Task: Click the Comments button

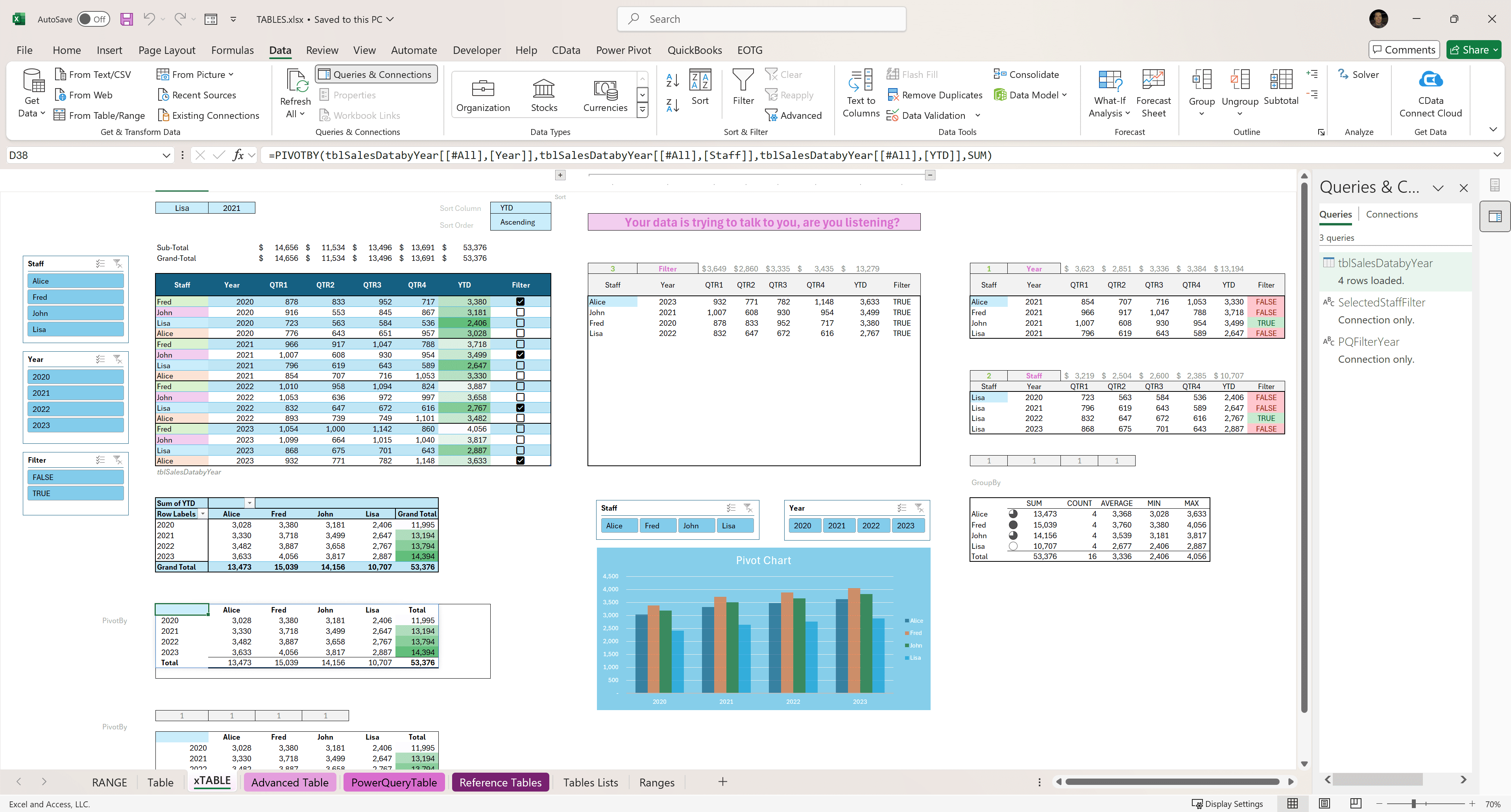Action: (1404, 50)
